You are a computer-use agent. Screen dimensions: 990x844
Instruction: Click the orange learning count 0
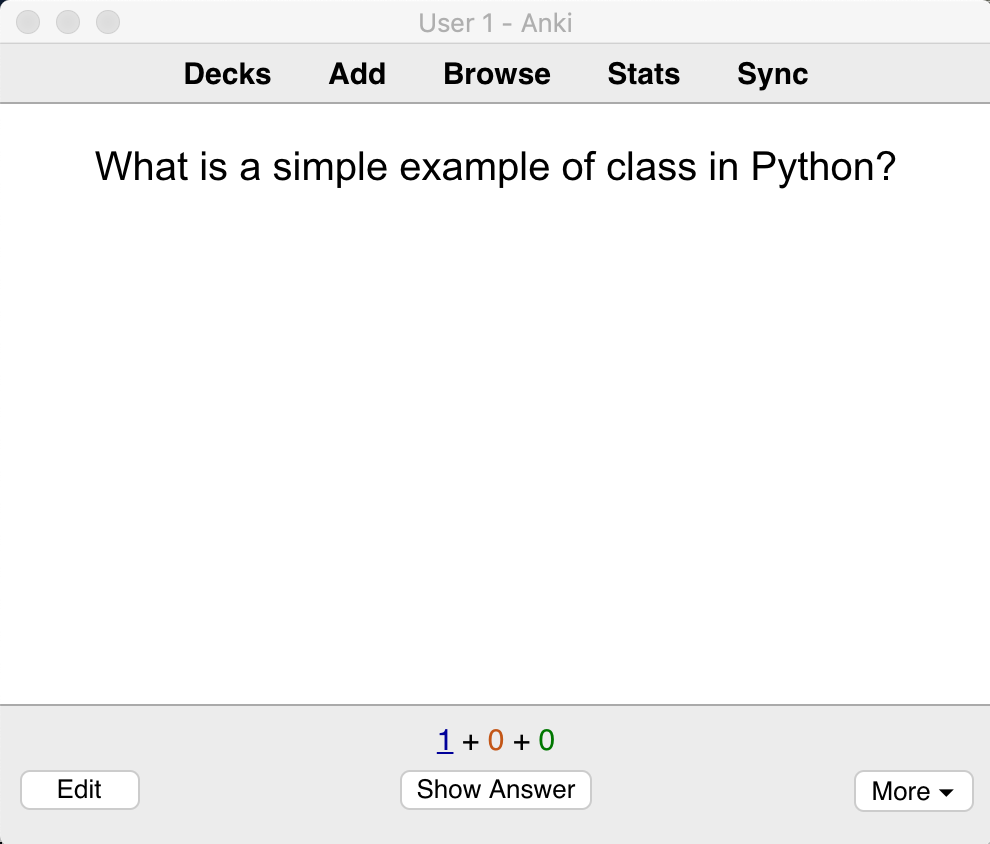(x=496, y=740)
